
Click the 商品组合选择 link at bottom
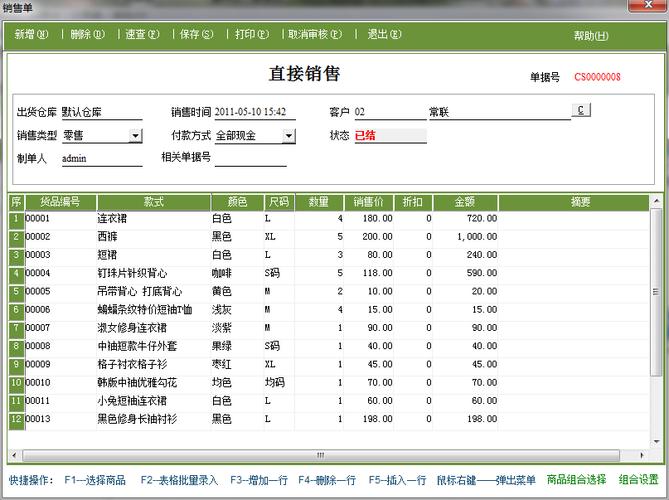click(576, 480)
